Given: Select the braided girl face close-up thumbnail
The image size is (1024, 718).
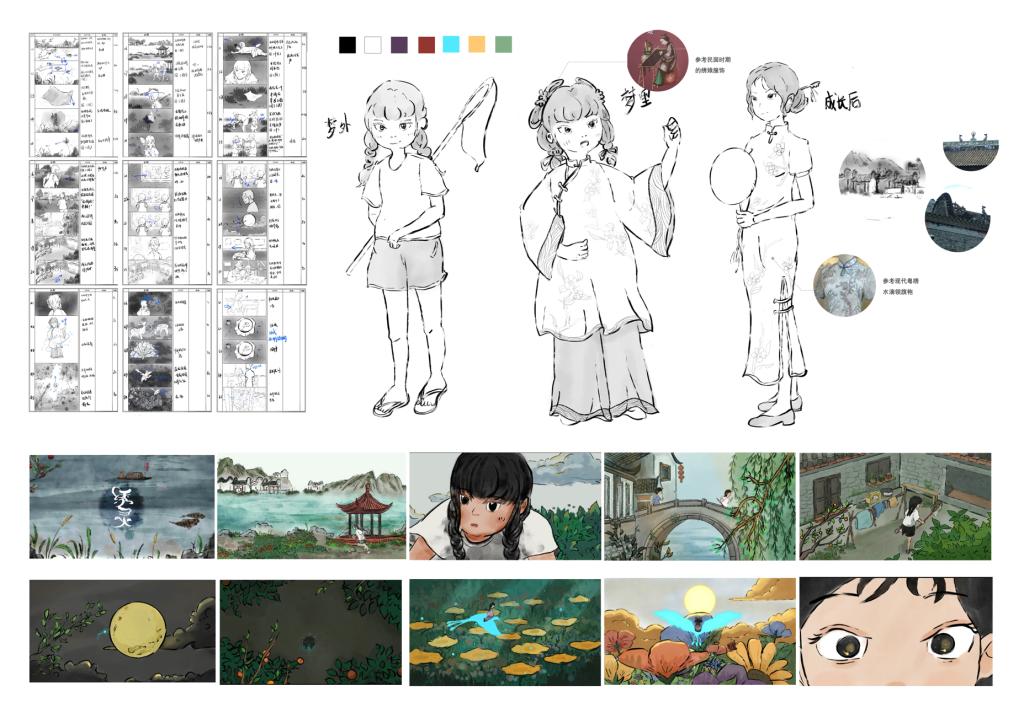Looking at the screenshot, I should click(x=505, y=506).
